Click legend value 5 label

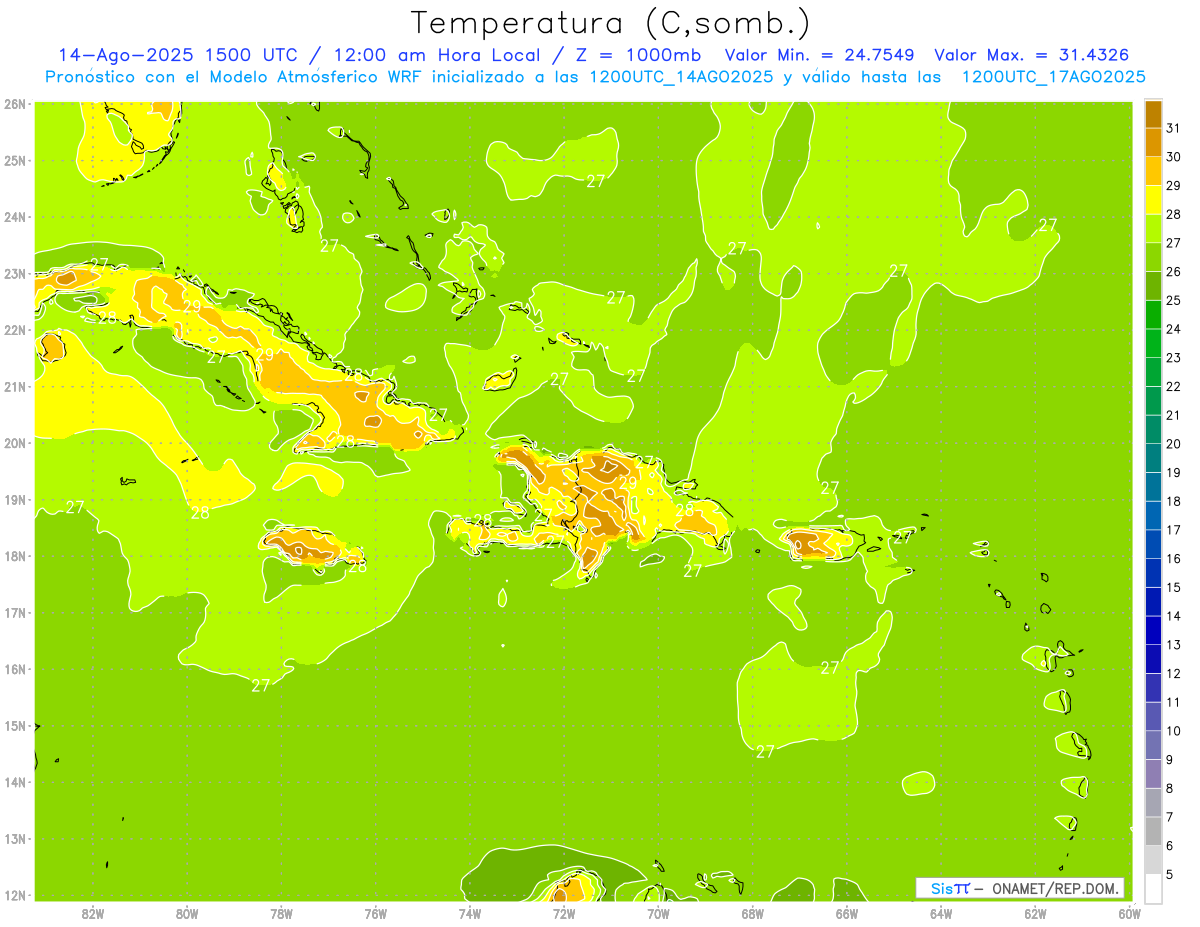[1169, 874]
